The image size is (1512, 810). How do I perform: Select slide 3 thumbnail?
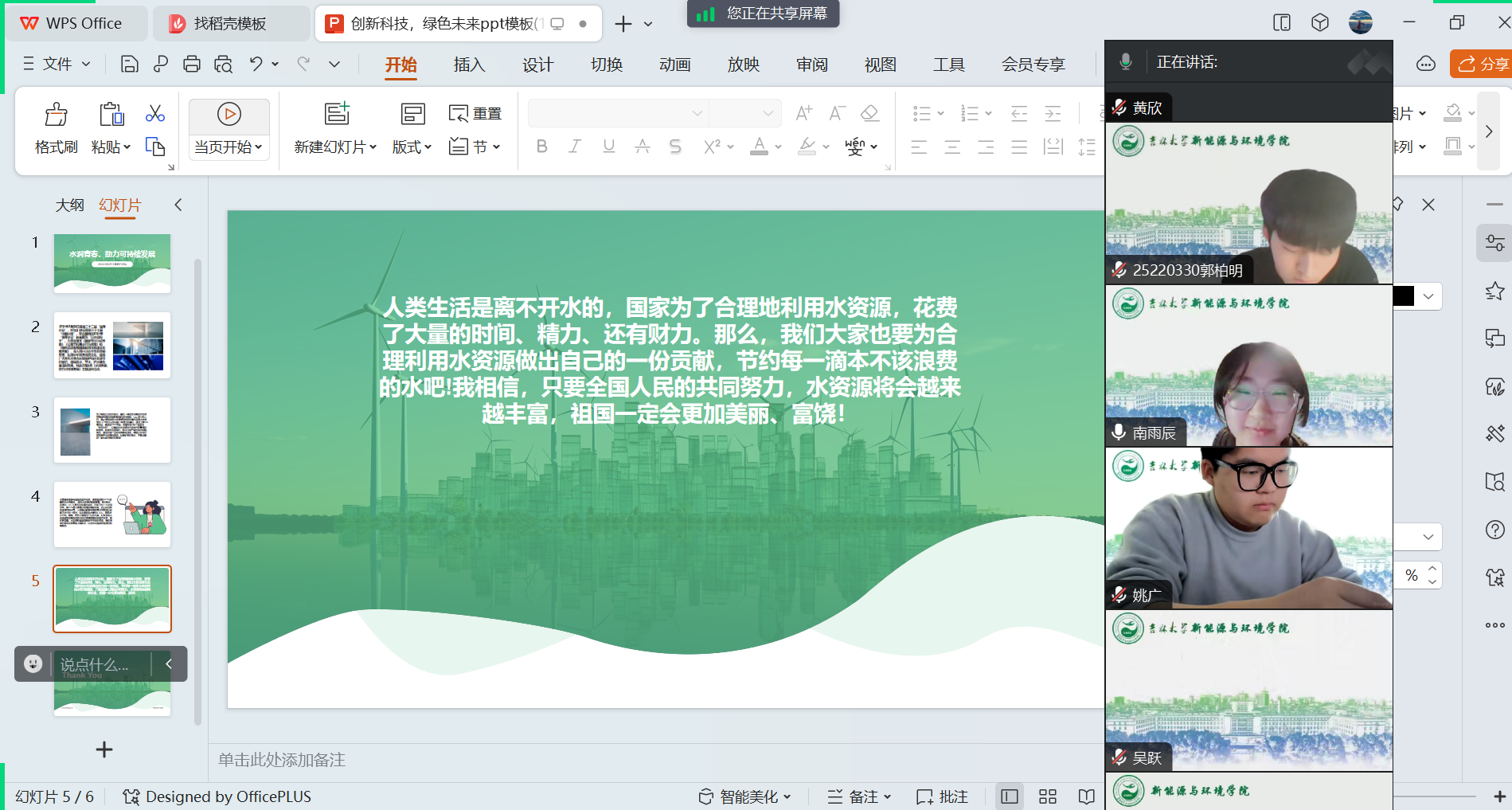tap(112, 430)
